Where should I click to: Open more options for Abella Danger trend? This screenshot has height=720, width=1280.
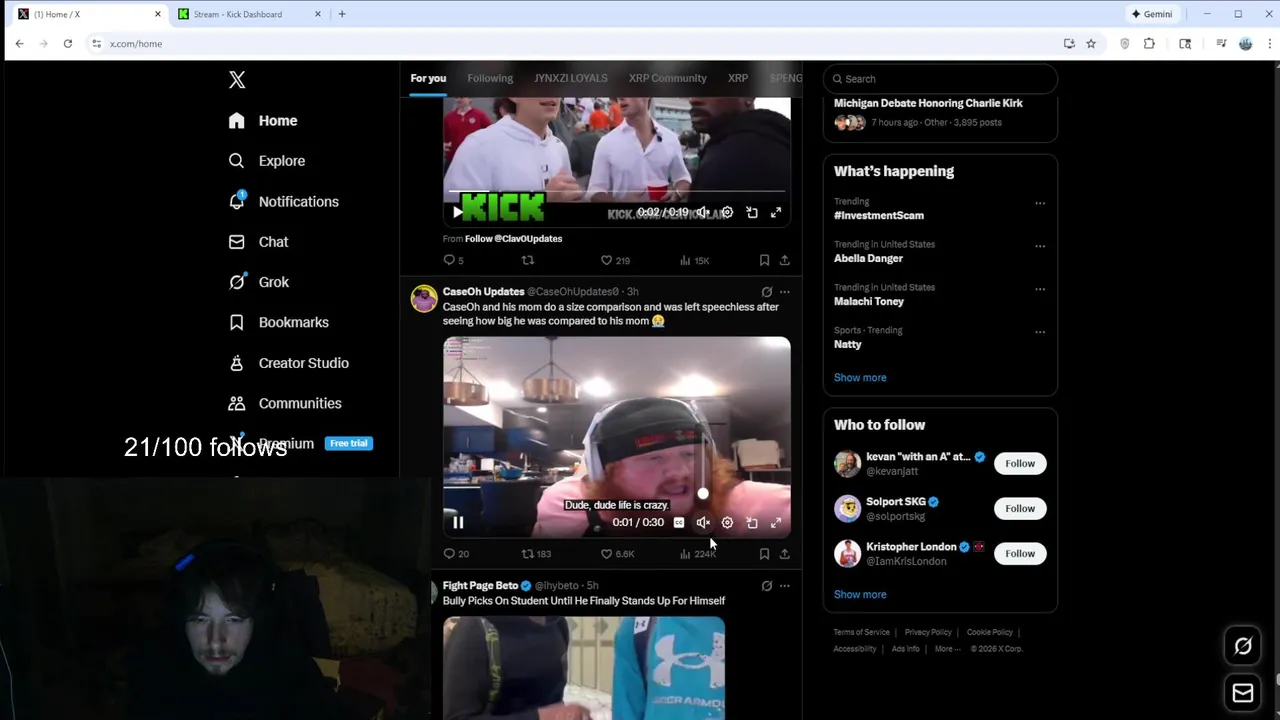(x=1040, y=246)
